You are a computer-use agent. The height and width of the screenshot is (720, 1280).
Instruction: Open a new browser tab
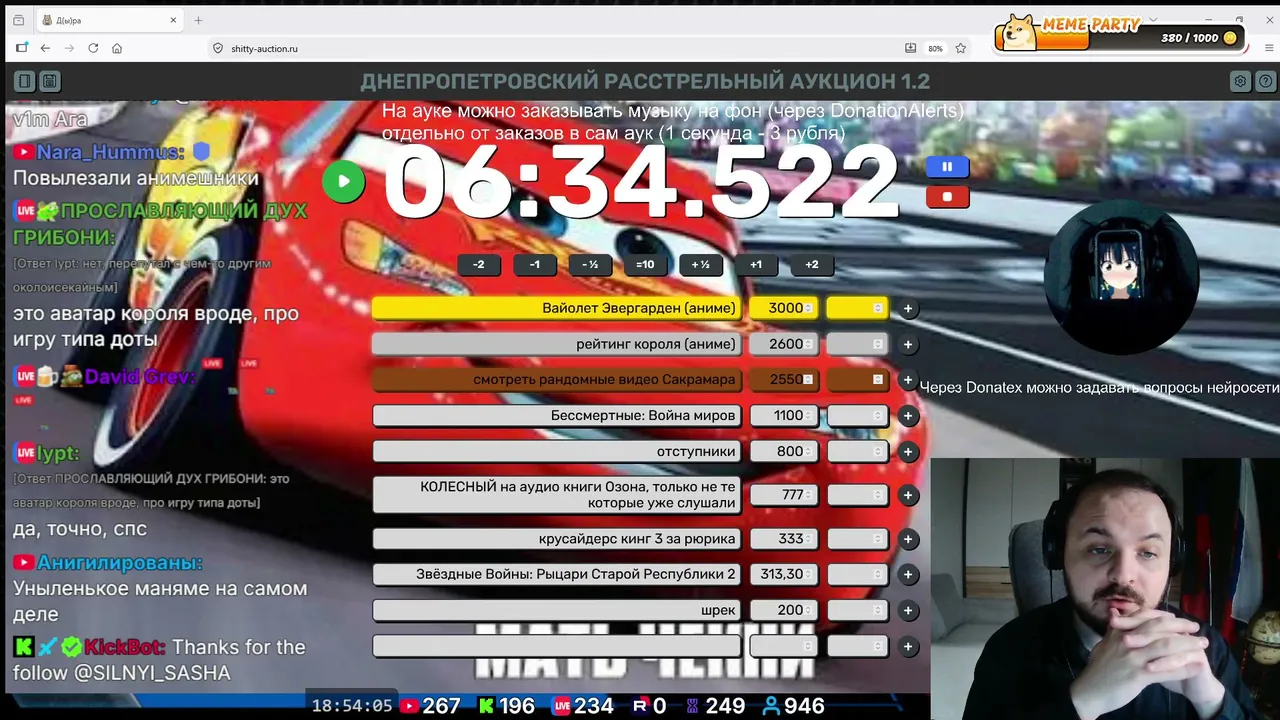coord(198,20)
